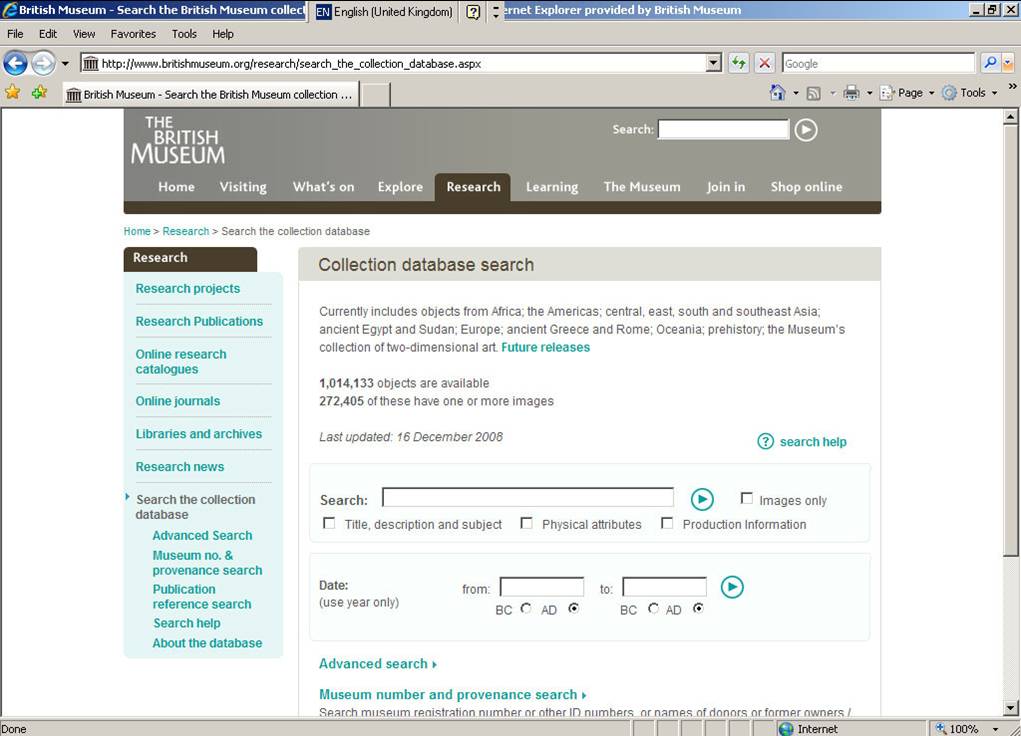The image size is (1021, 736).
Task: Run the date range search play button
Action: click(x=732, y=587)
